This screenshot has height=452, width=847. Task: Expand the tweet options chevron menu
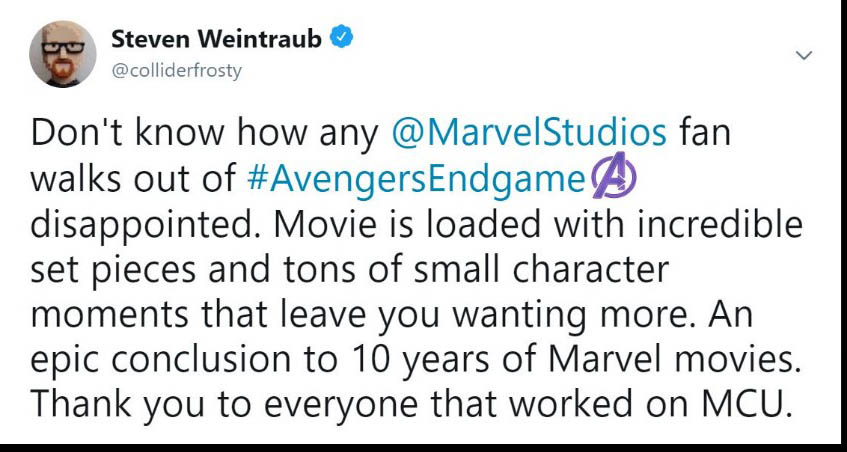(803, 55)
